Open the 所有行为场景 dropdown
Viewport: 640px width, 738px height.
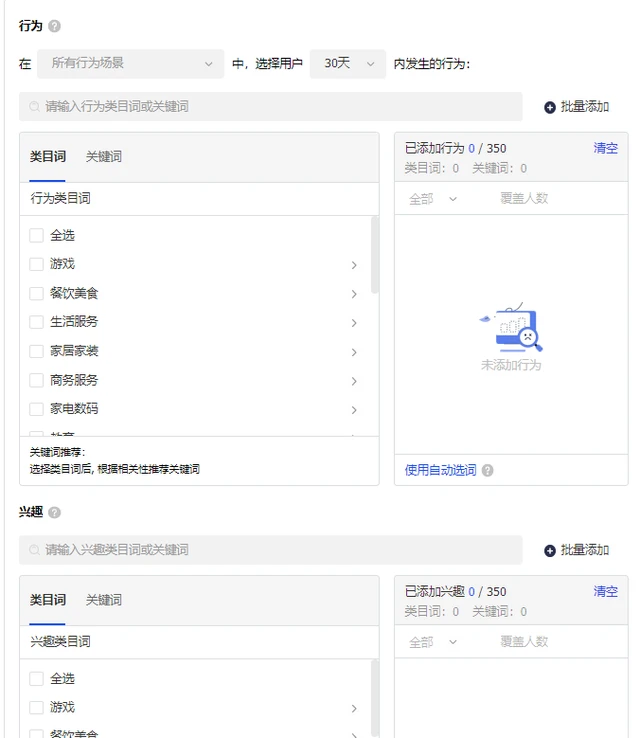(x=130, y=63)
